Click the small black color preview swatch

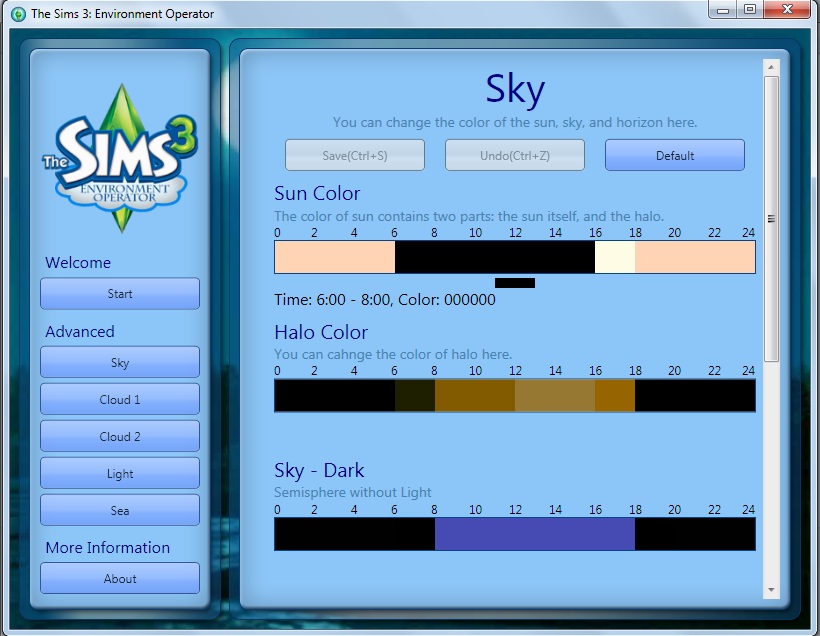[515, 283]
